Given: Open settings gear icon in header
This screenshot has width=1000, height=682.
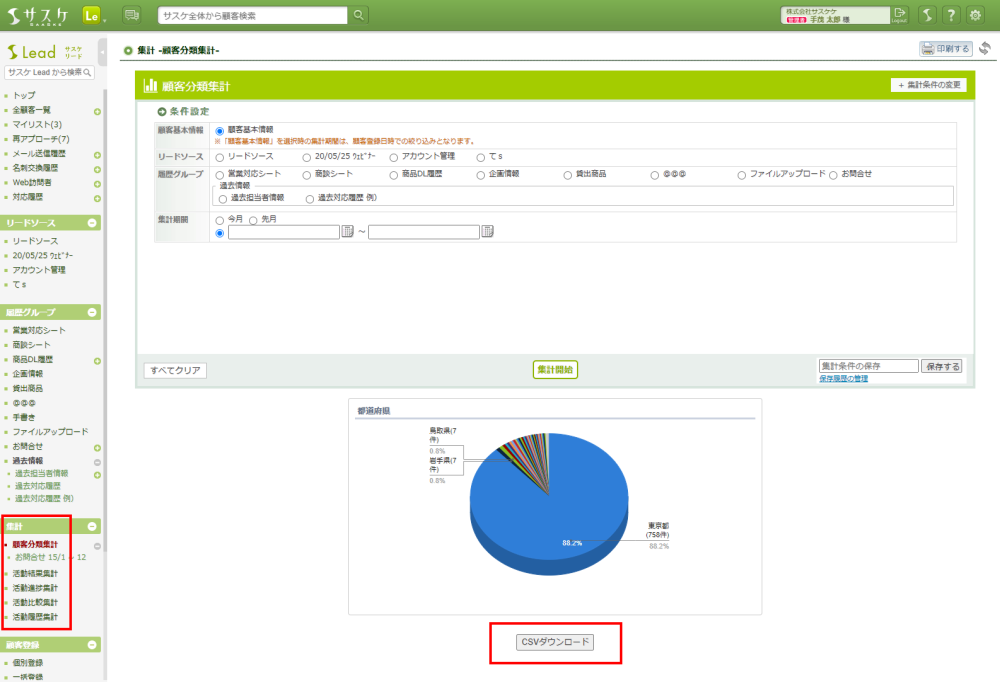Looking at the screenshot, I should tap(975, 15).
